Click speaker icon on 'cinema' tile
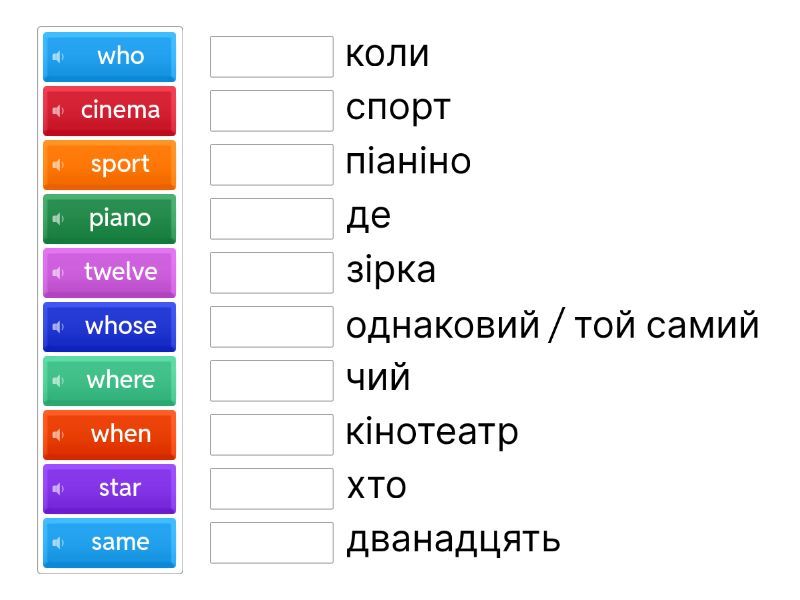 tap(58, 111)
